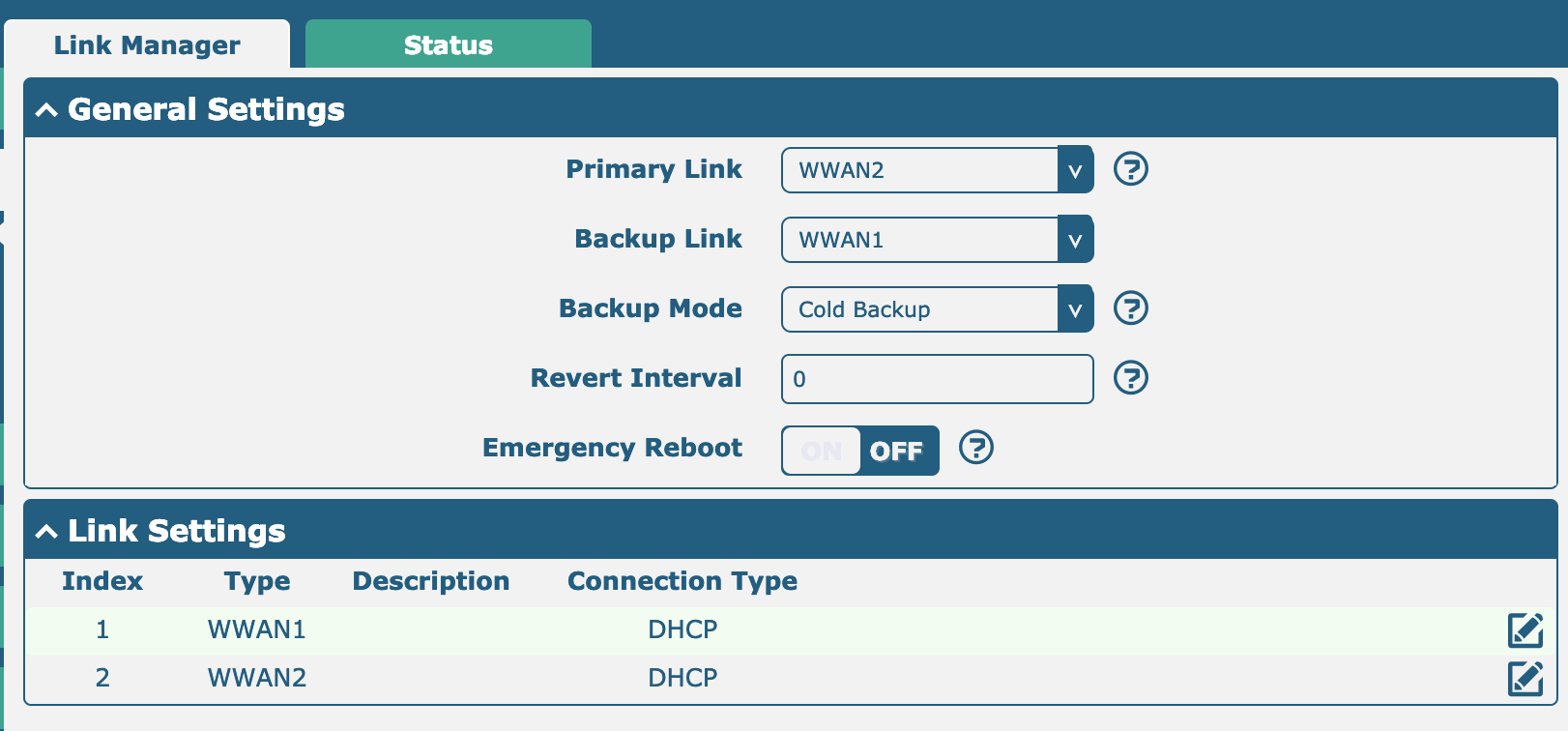Open the Backup Link dropdown

[937, 240]
